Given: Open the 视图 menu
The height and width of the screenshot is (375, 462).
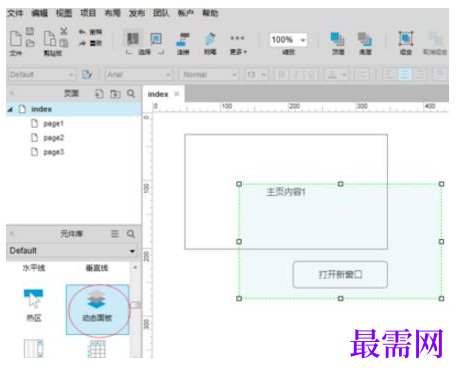Looking at the screenshot, I should (64, 13).
